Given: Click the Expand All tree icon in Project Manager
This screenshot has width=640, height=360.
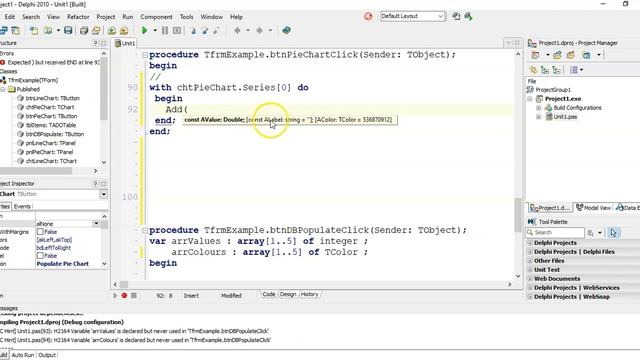Looking at the screenshot, I should 545,70.
